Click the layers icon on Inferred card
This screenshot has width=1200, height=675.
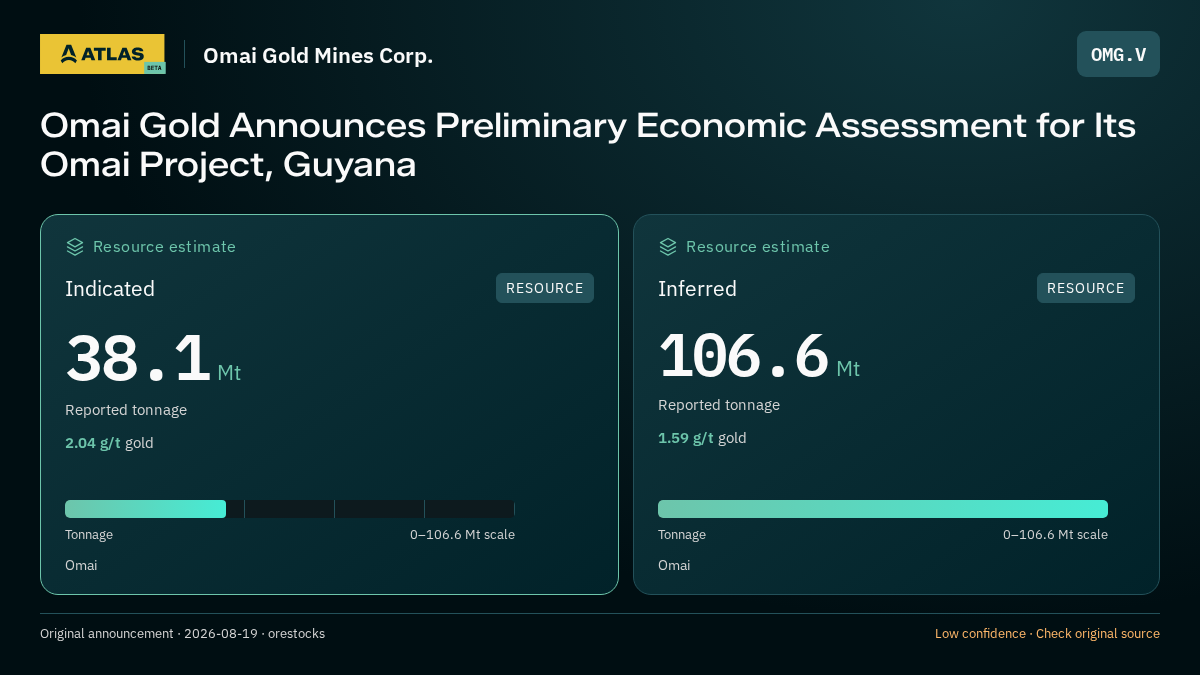click(x=668, y=247)
